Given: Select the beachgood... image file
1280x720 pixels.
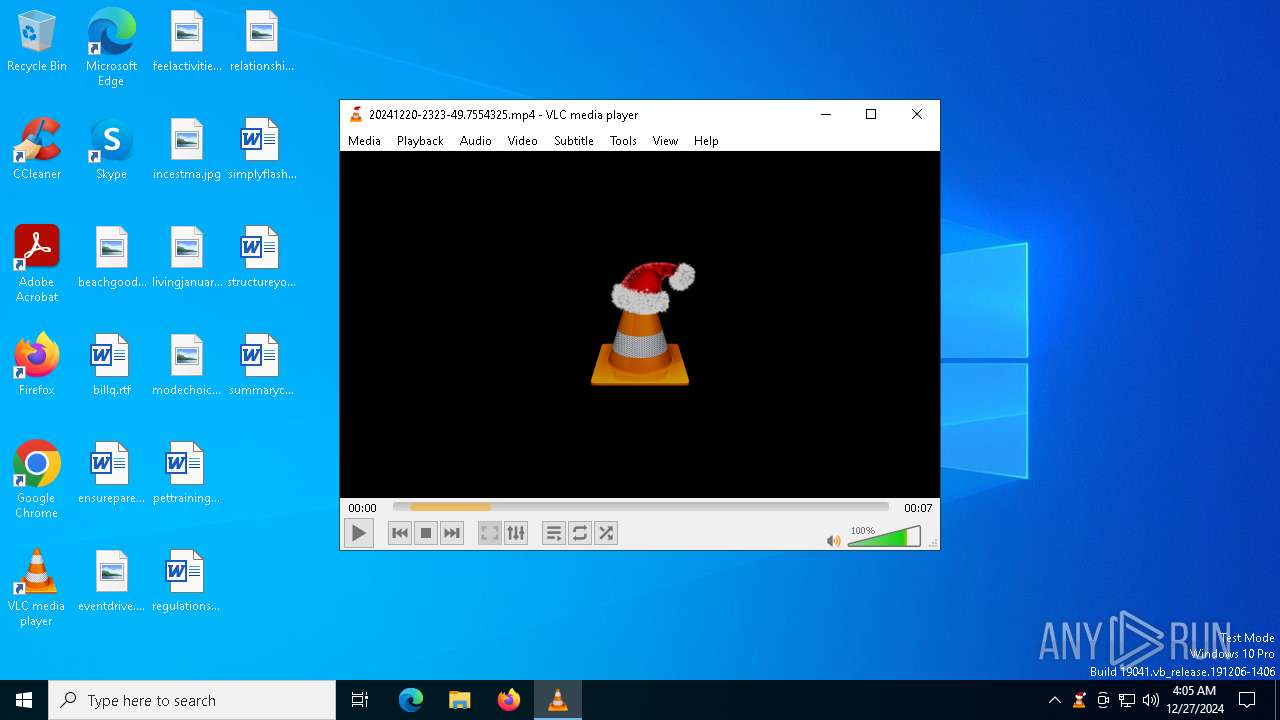Looking at the screenshot, I should coord(111,257).
